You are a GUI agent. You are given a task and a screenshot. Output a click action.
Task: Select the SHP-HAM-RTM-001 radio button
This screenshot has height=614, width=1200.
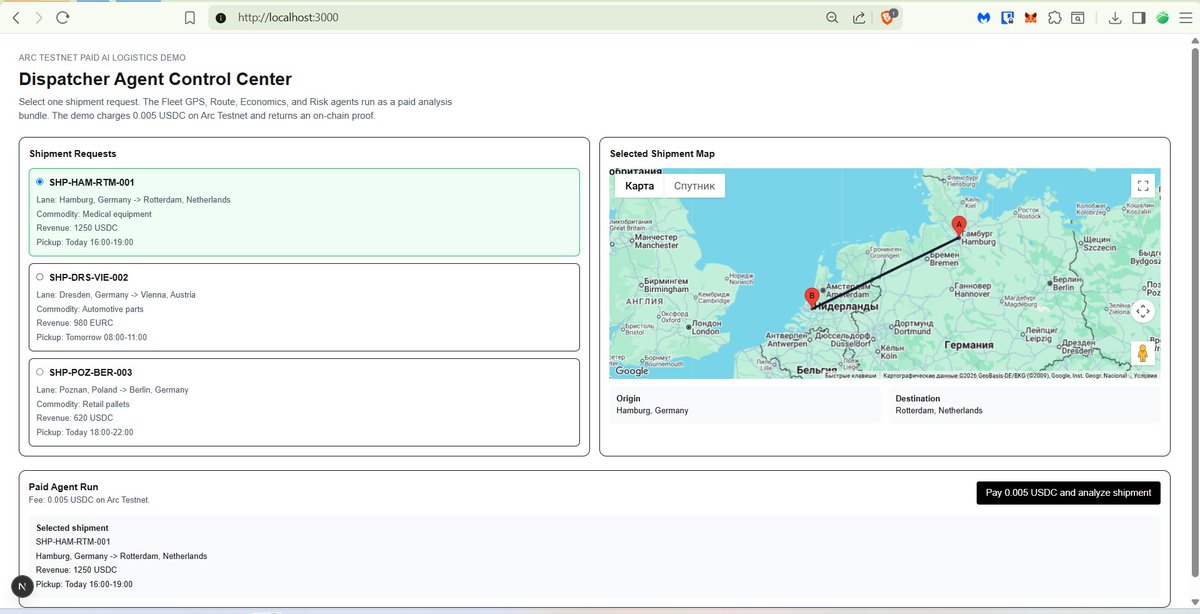click(x=40, y=182)
